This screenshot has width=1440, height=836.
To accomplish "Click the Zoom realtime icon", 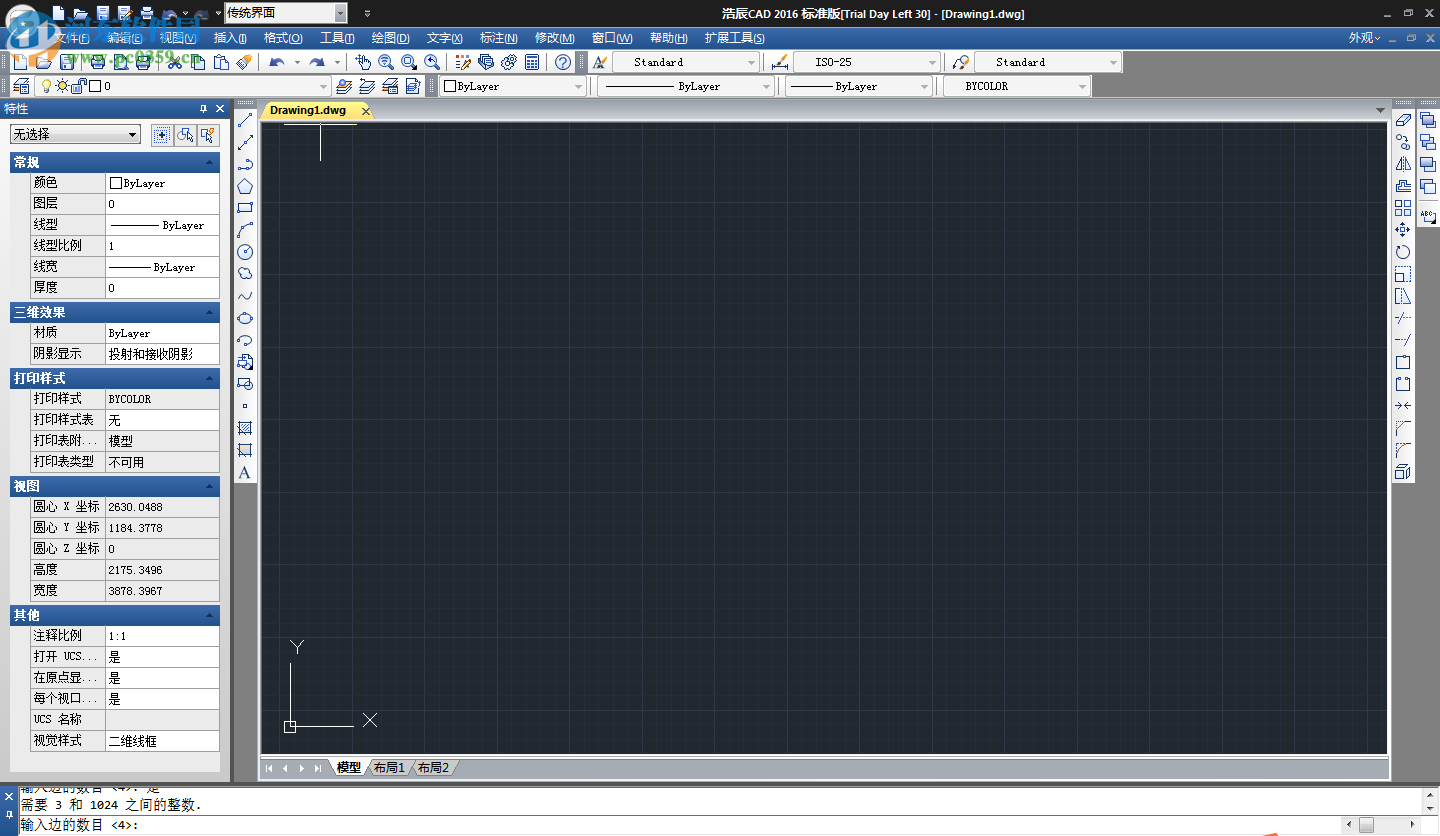I will click(x=386, y=62).
